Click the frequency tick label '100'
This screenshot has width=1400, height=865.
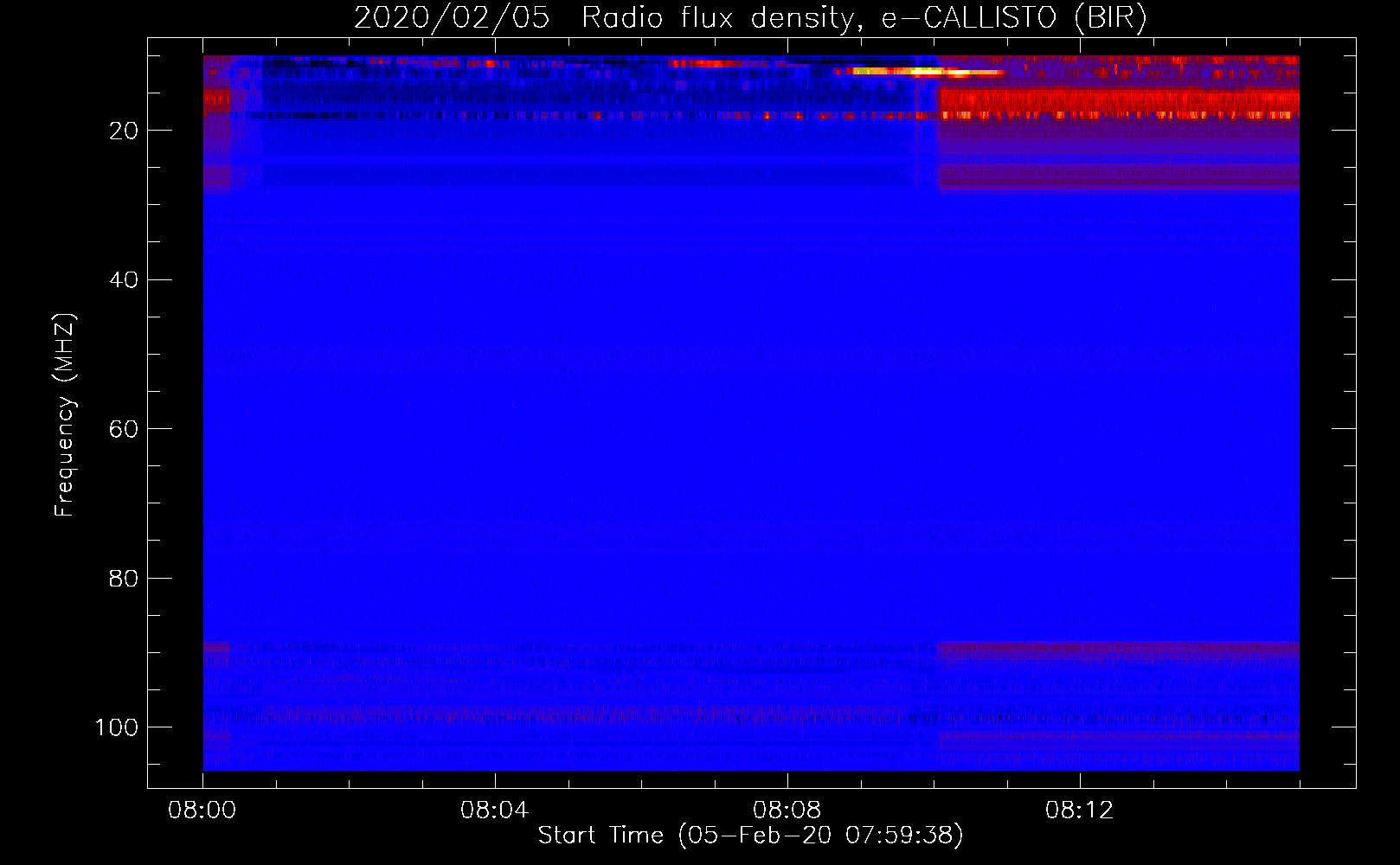coord(117,727)
